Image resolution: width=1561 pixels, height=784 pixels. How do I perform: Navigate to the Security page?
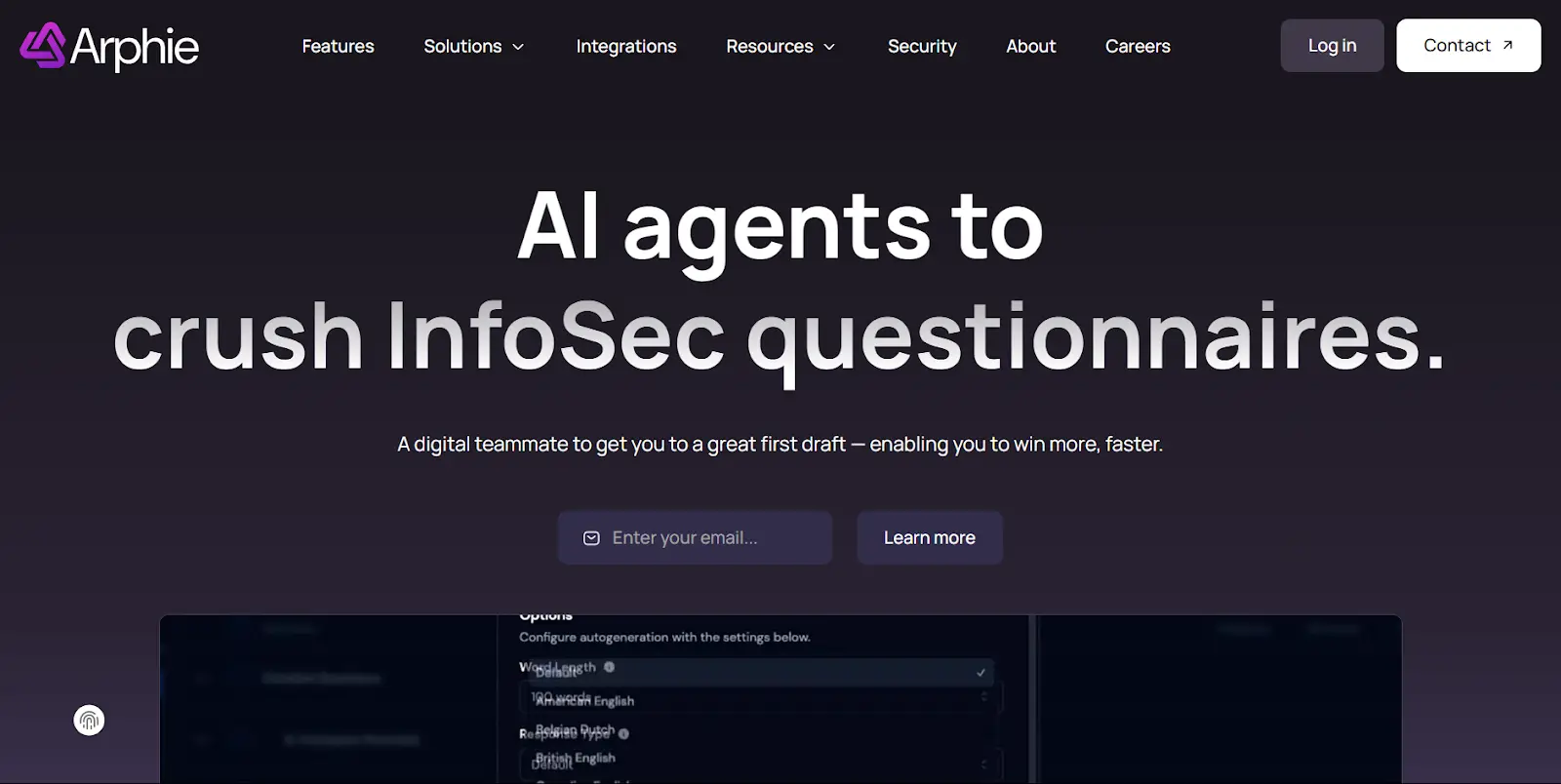click(921, 46)
